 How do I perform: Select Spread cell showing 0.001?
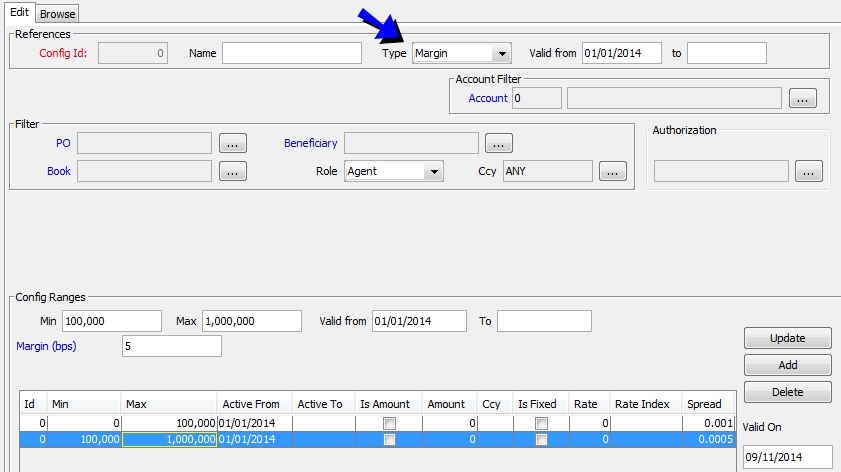pyautogui.click(x=709, y=423)
